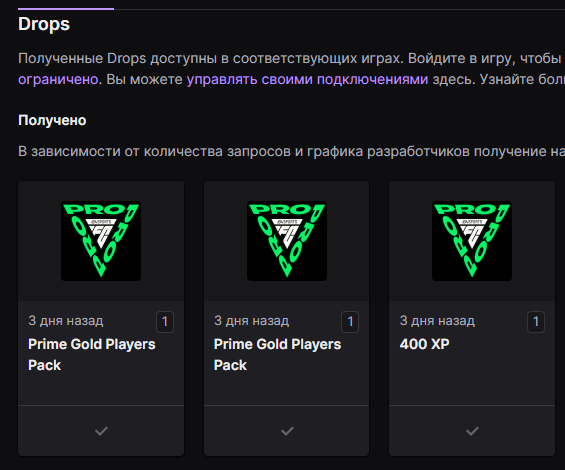Click "3 дня назад" on the 400 XP card
The image size is (565, 470).
tap(437, 321)
